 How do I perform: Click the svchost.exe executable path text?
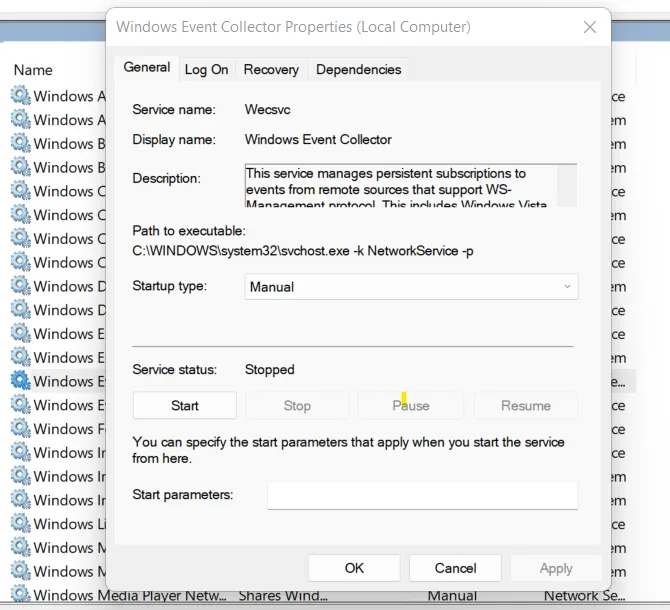tap(303, 251)
